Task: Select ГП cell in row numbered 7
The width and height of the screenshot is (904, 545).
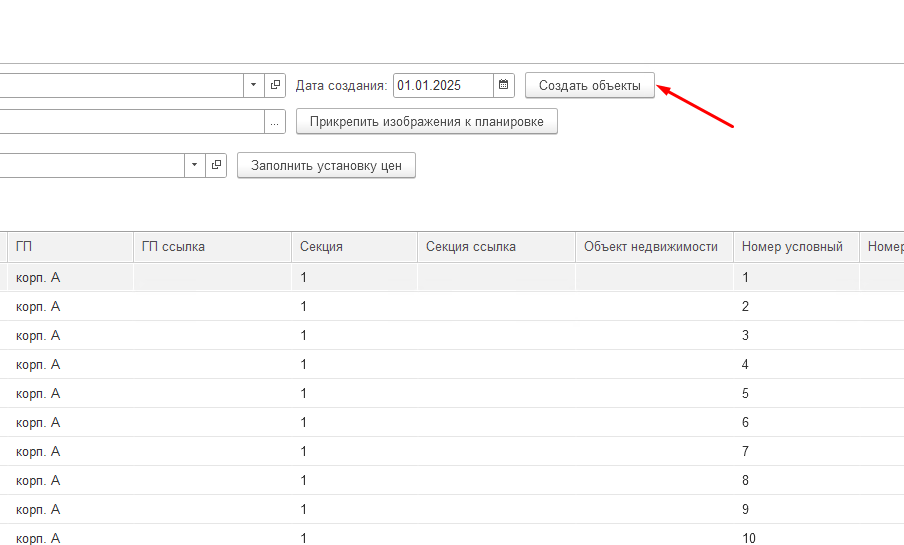Action: 70,451
